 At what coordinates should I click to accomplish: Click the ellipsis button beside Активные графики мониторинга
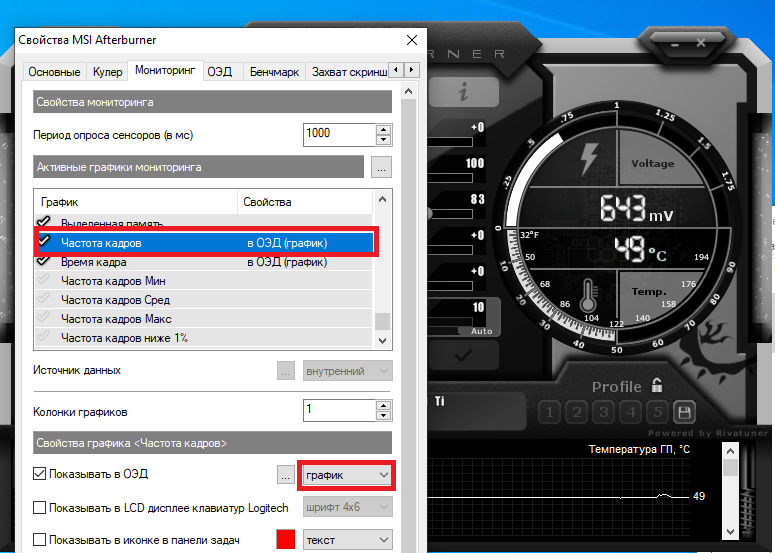[x=381, y=167]
